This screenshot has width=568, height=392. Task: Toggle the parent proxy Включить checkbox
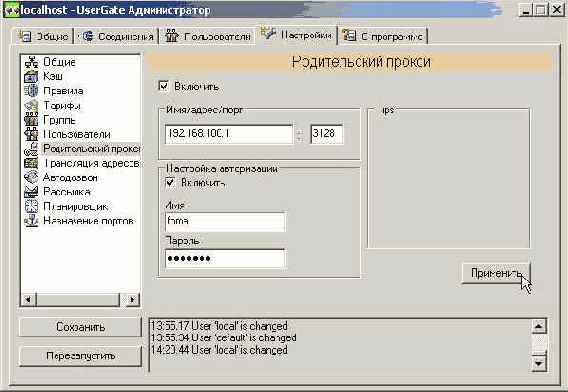pyautogui.click(x=164, y=87)
